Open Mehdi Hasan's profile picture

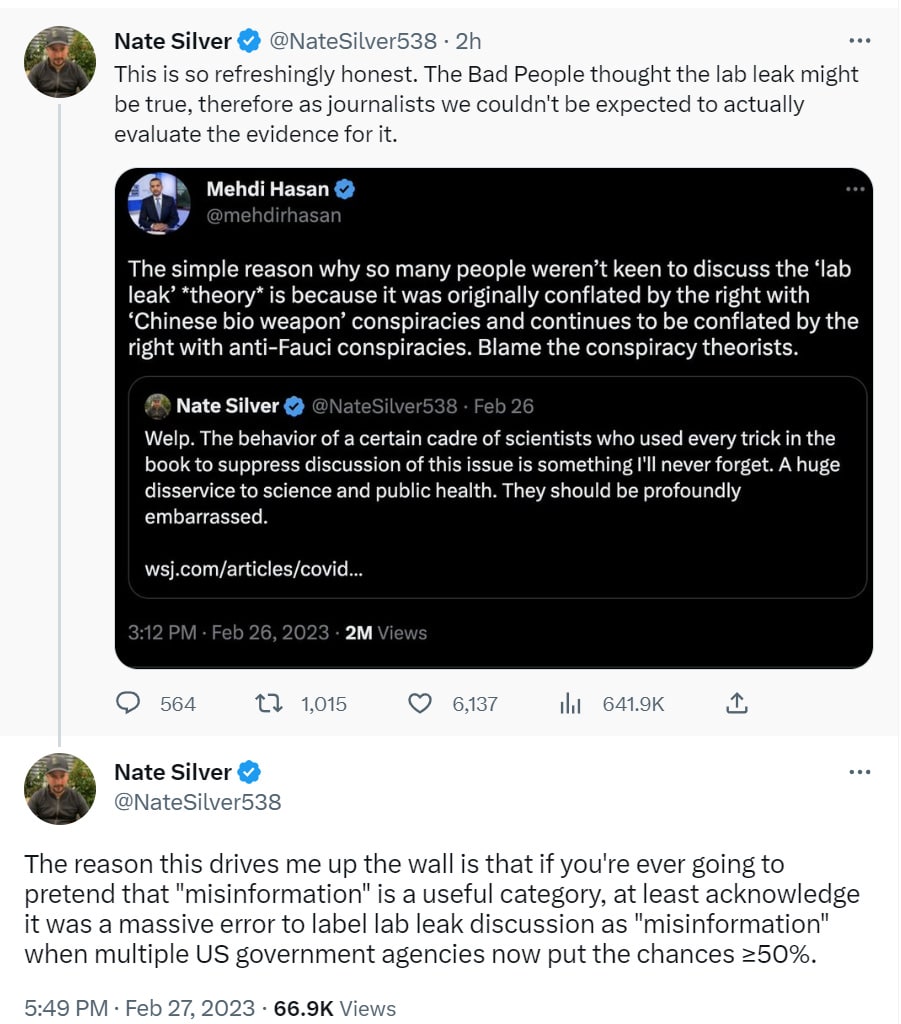pyautogui.click(x=160, y=203)
